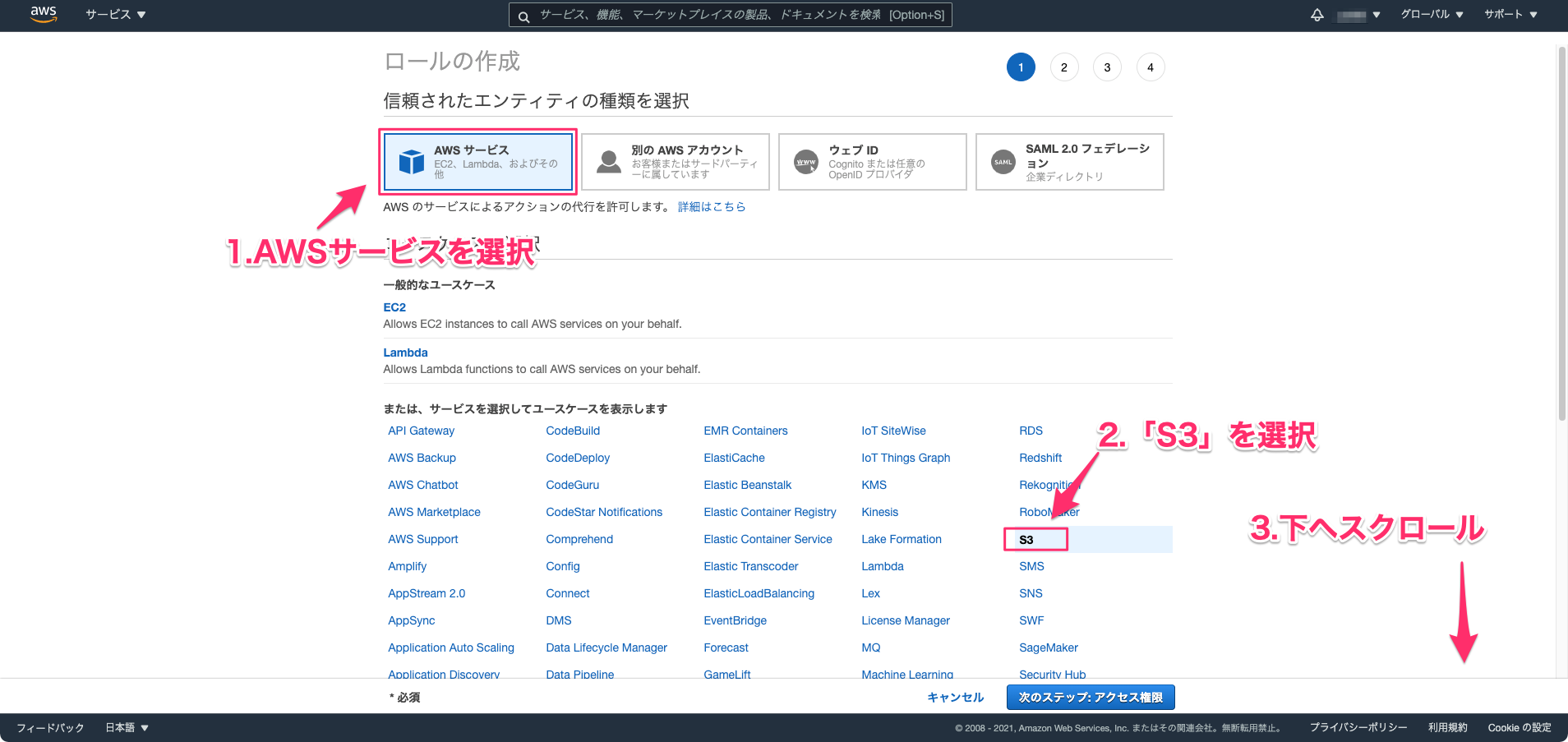Select AWS Backup service

pos(422,458)
